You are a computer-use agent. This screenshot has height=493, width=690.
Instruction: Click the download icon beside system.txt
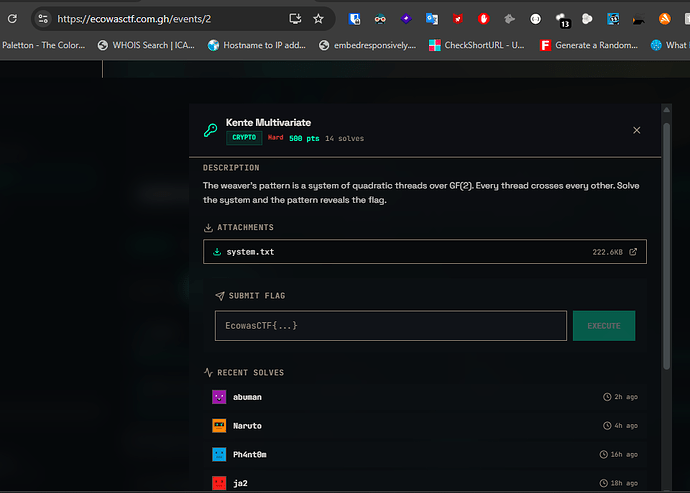tap(217, 252)
